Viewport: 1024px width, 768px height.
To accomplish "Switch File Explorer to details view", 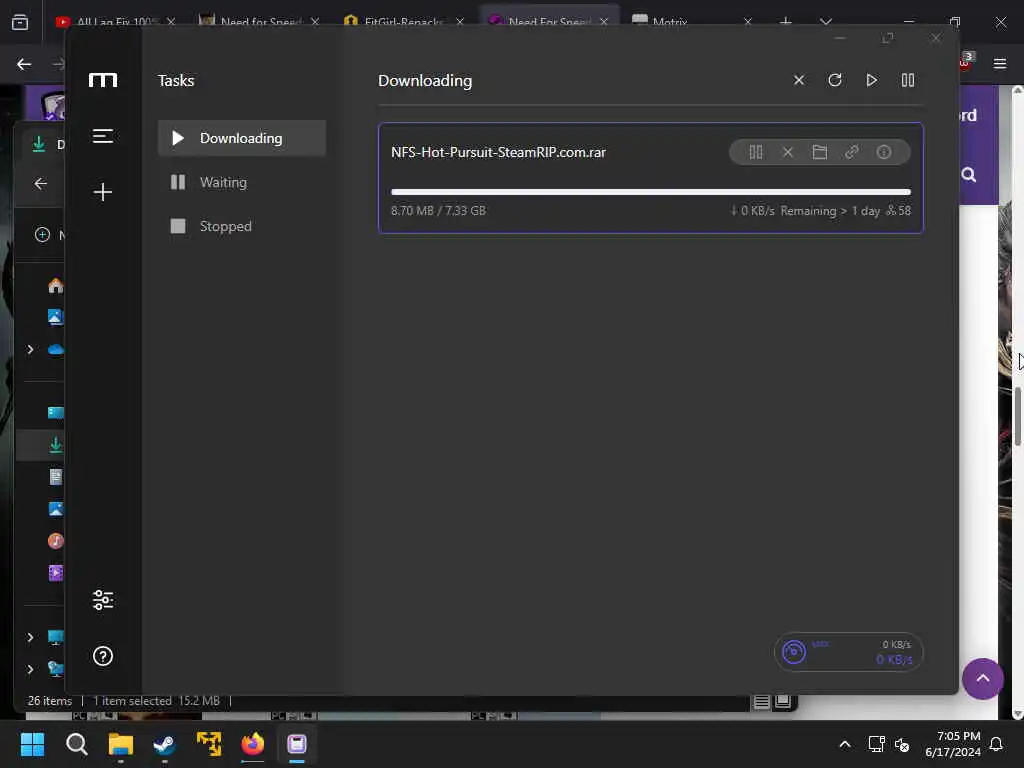I will click(x=761, y=702).
